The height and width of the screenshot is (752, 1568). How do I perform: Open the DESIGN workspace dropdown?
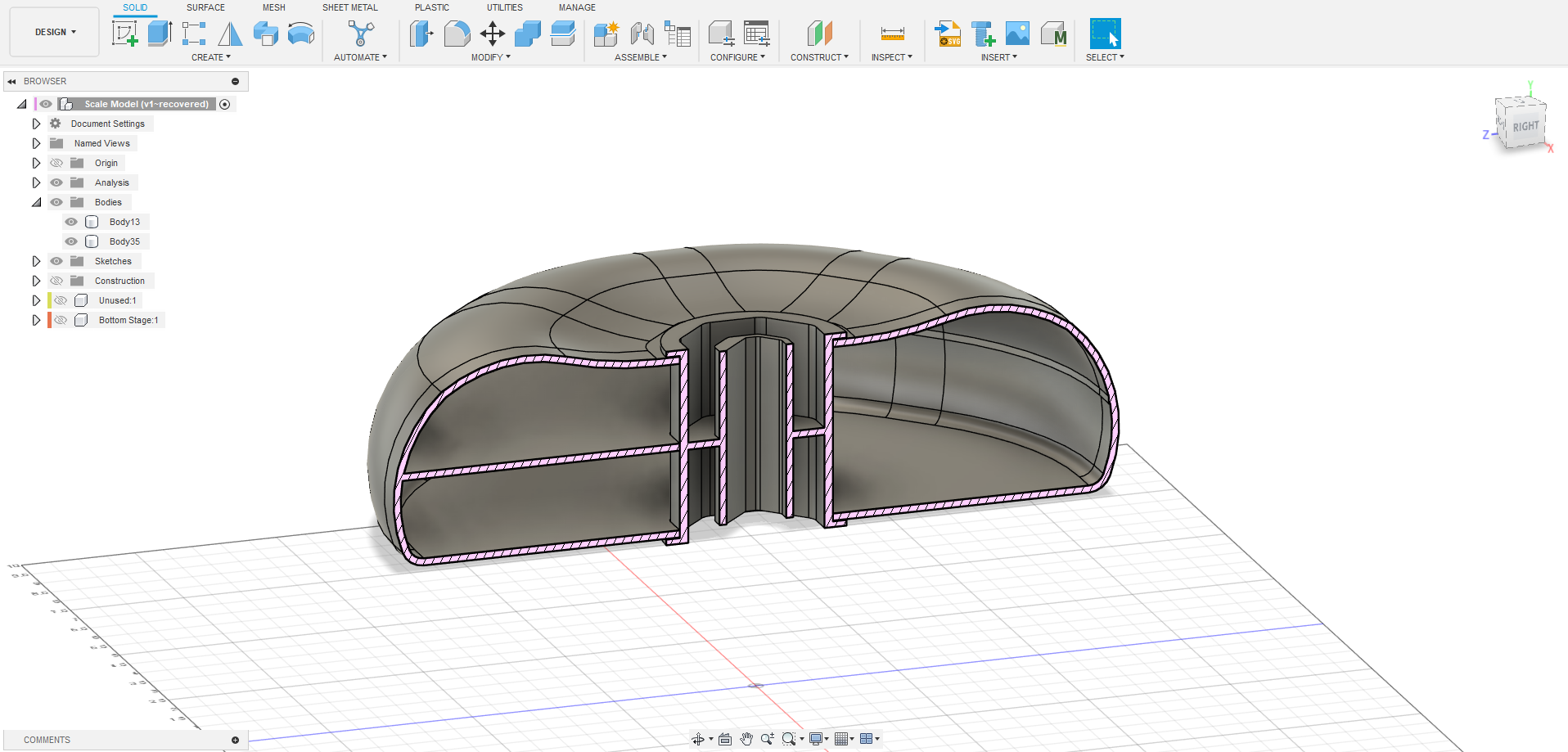click(x=55, y=32)
